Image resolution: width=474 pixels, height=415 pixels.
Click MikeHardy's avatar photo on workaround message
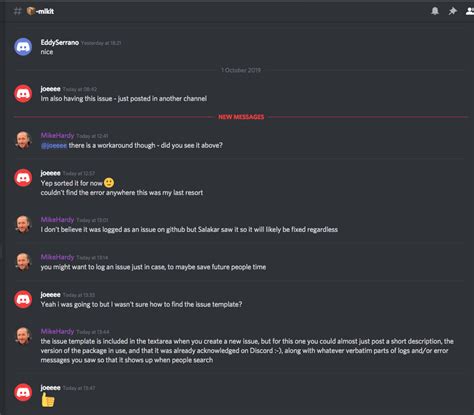pos(23,140)
